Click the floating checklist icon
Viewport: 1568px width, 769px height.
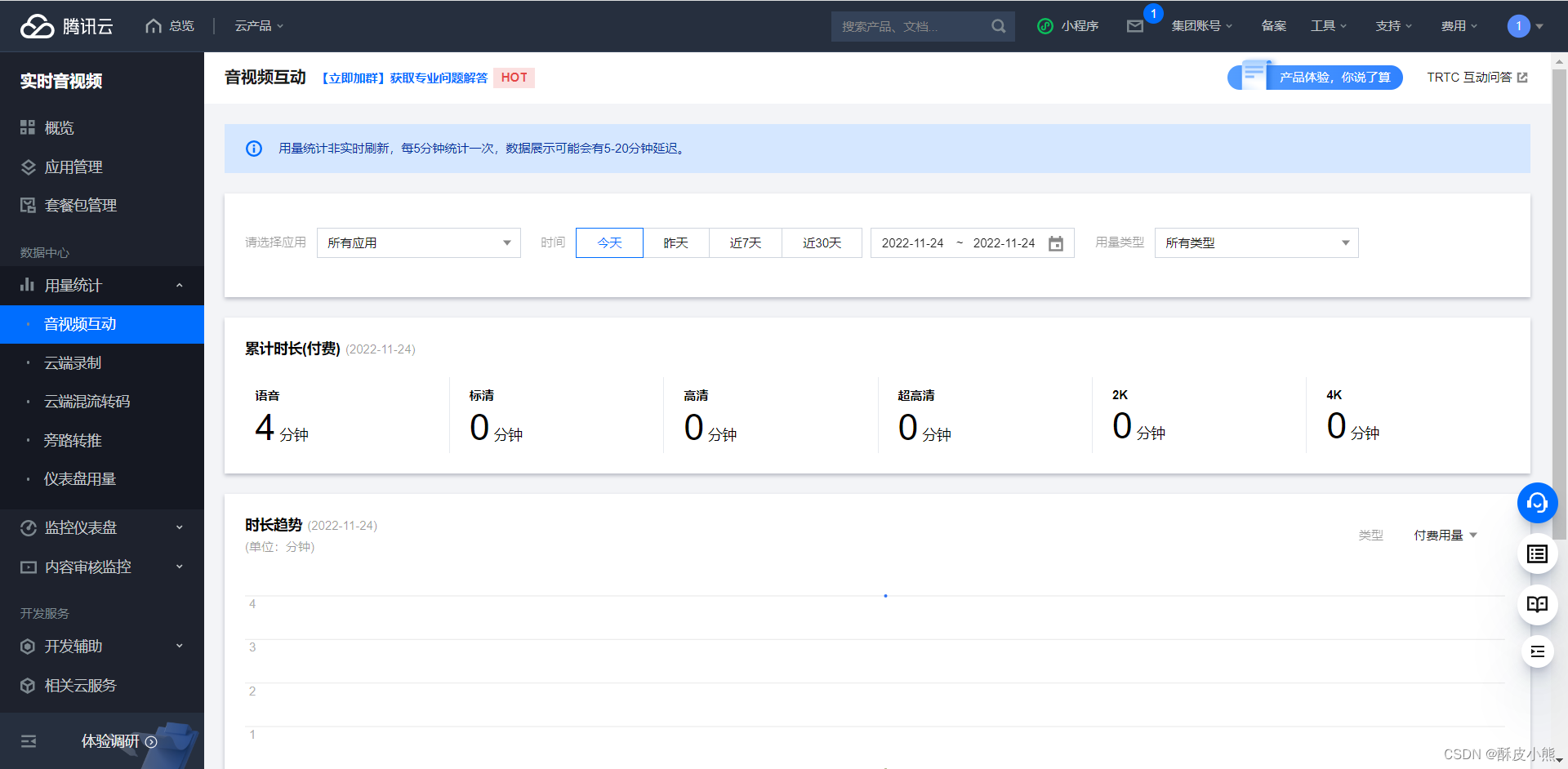(1537, 651)
